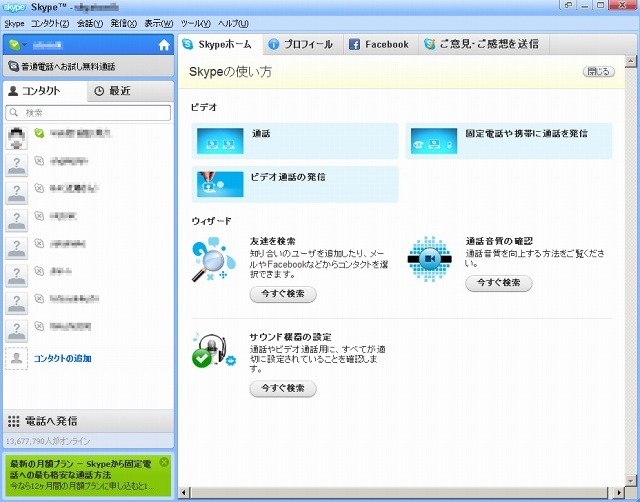Click 今すぐ検索 under 友達を検索
The height and width of the screenshot is (502, 640).
point(283,294)
